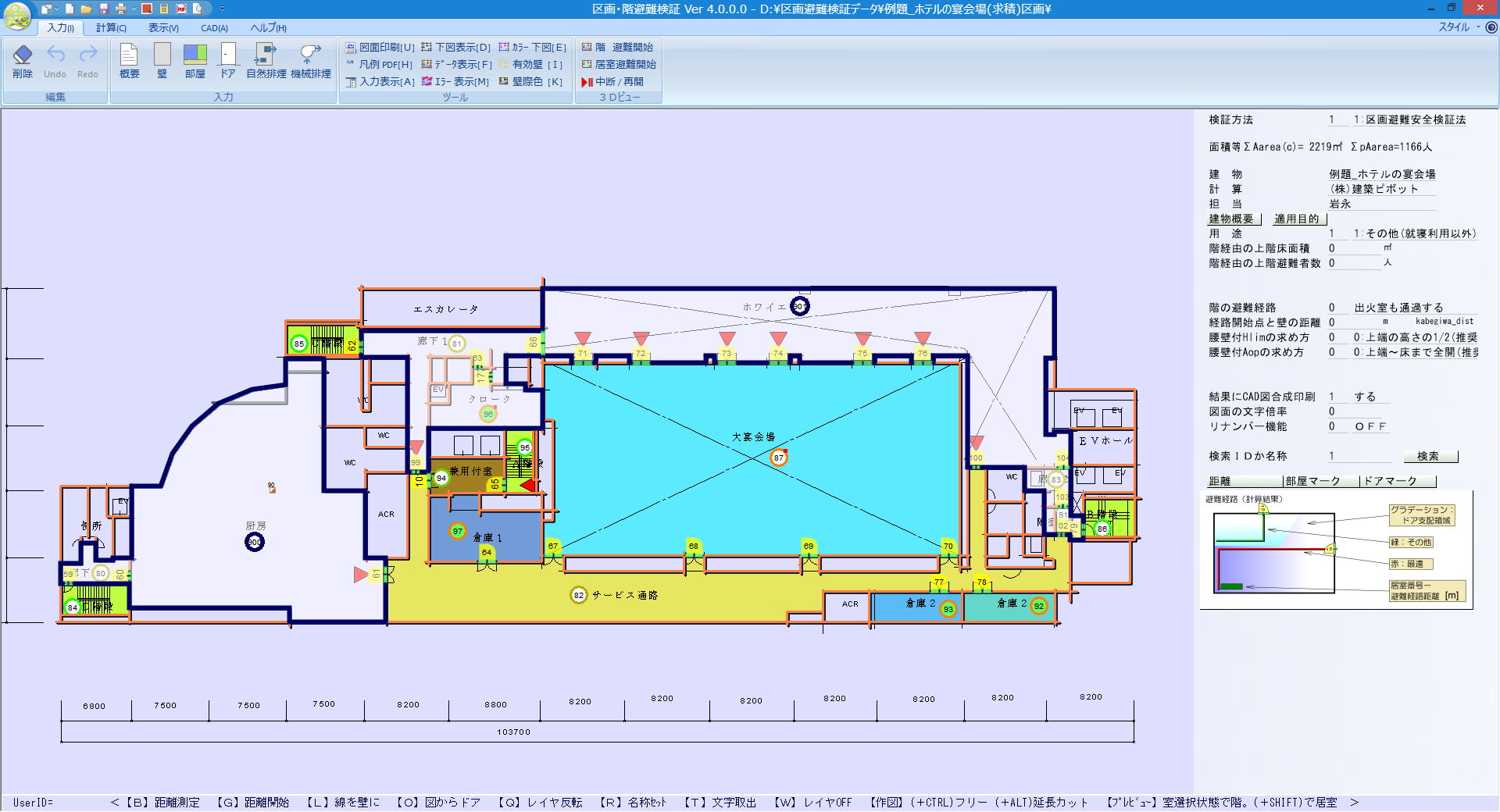This screenshot has width=1500, height=812.
Task: Select the 削除 eraser tool
Action: tap(23, 61)
